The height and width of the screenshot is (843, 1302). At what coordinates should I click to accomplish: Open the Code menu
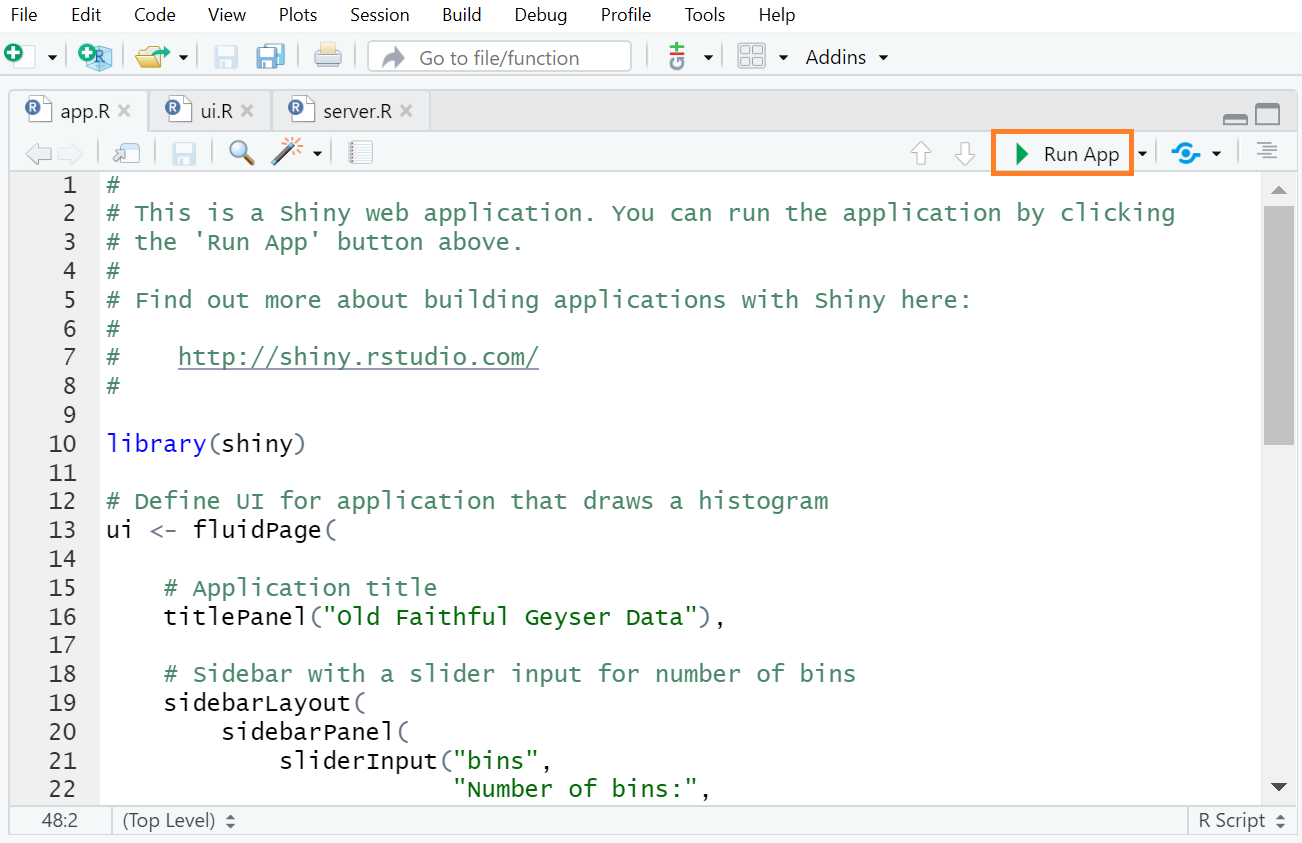[x=154, y=15]
